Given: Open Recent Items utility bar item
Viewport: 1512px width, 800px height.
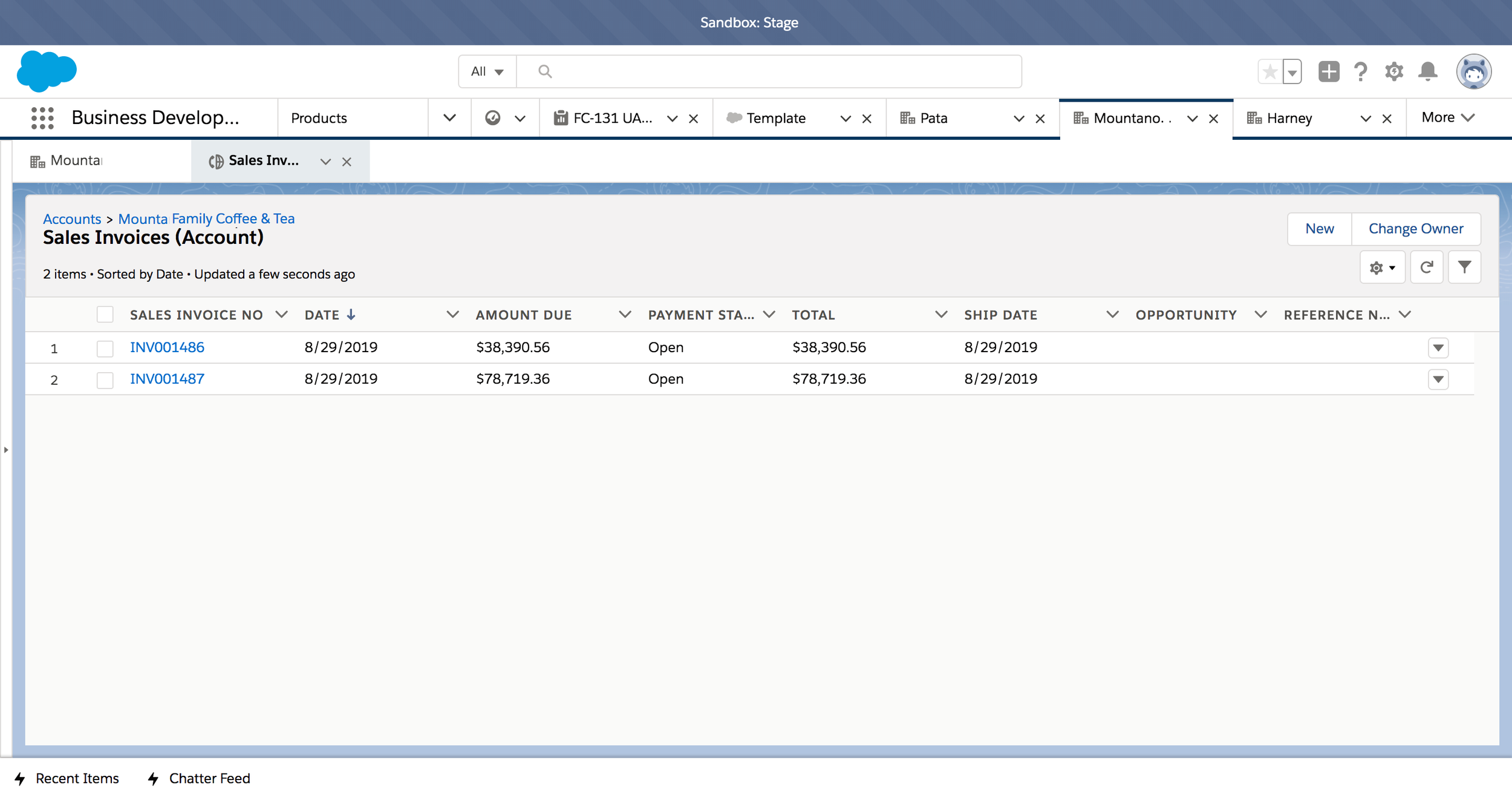Looking at the screenshot, I should [67, 779].
